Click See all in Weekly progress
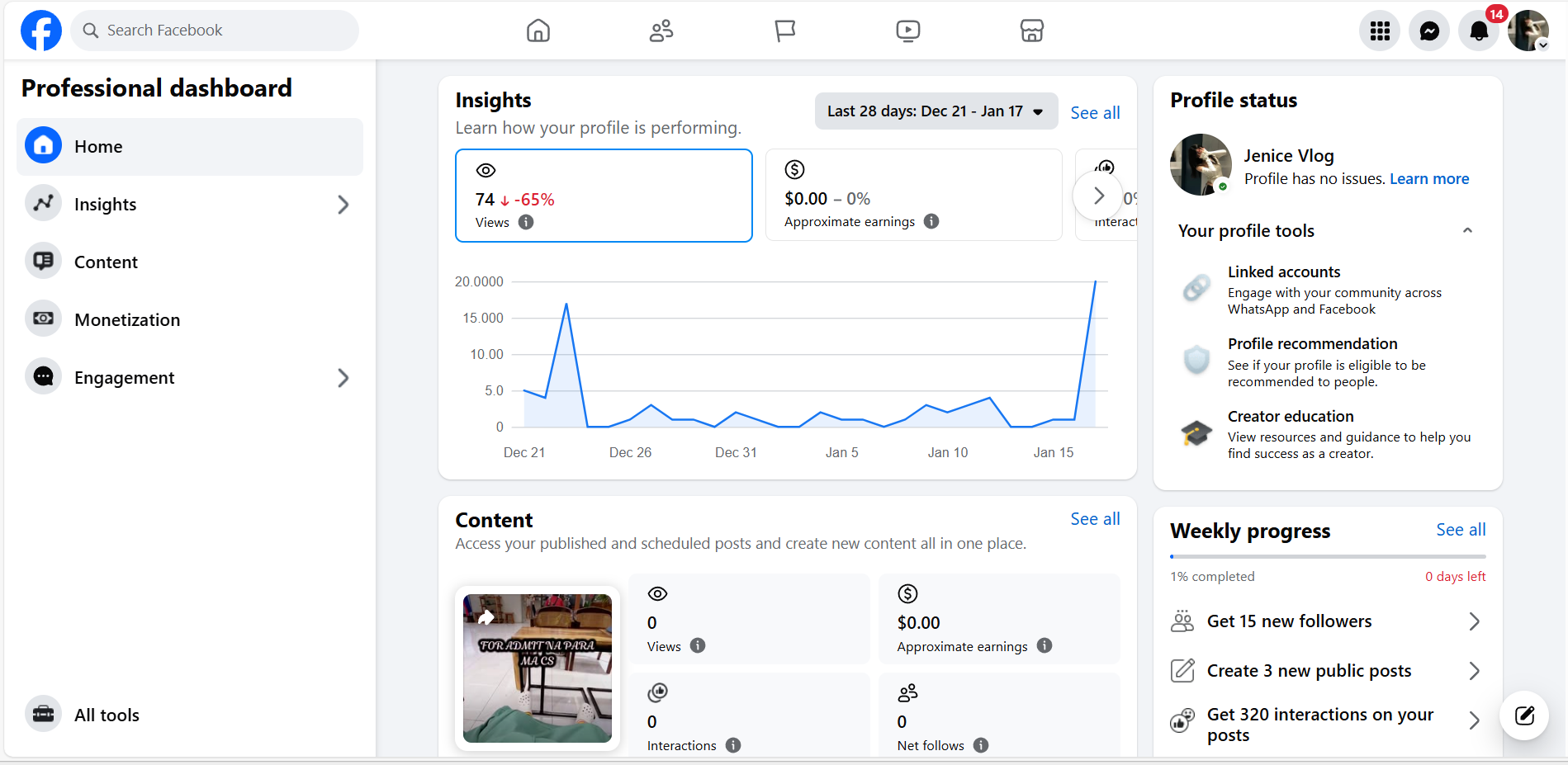 pos(1461,530)
